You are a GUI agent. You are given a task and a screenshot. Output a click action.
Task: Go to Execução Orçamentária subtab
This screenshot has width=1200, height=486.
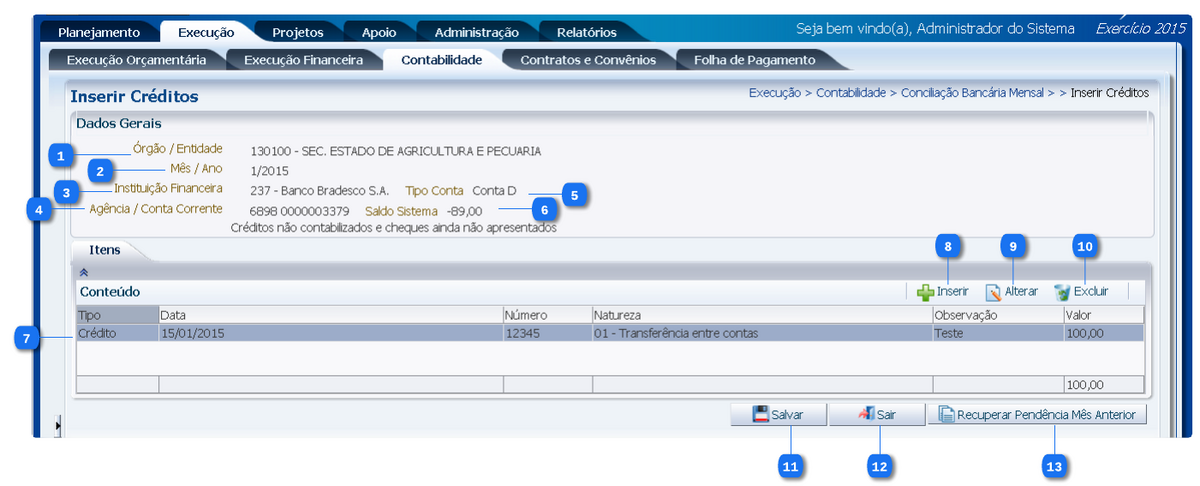[x=136, y=60]
